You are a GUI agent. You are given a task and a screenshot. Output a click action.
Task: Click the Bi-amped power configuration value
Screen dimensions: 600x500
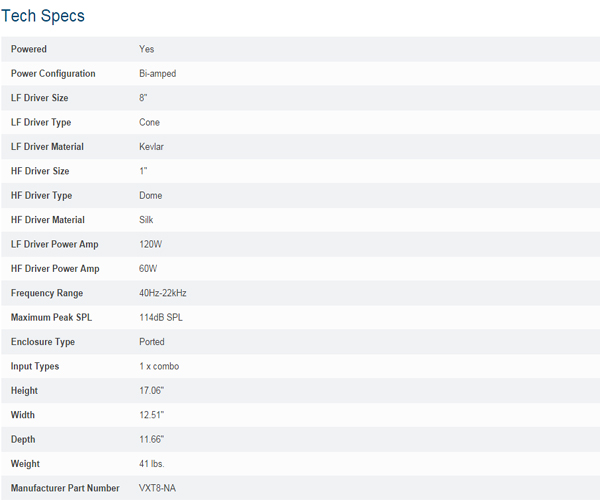tap(158, 74)
